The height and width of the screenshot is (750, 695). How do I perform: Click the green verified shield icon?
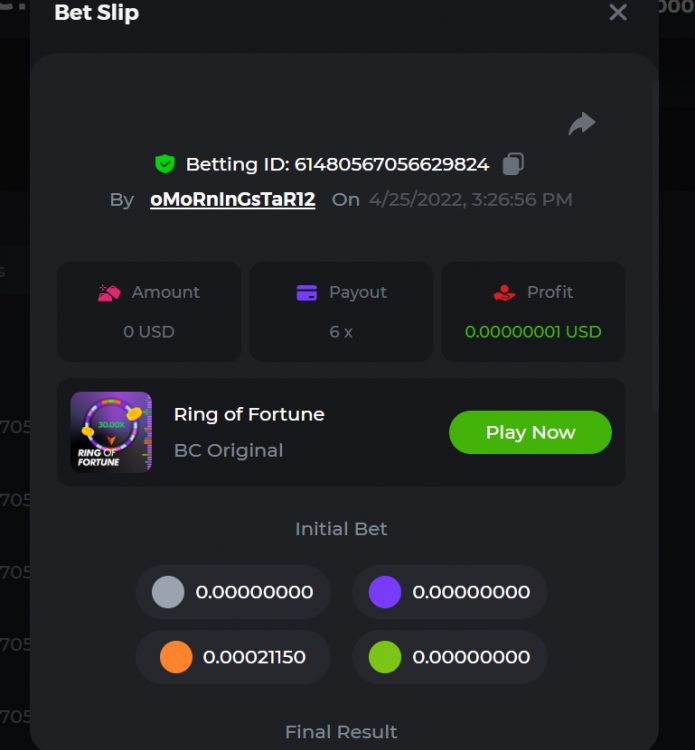coord(165,164)
